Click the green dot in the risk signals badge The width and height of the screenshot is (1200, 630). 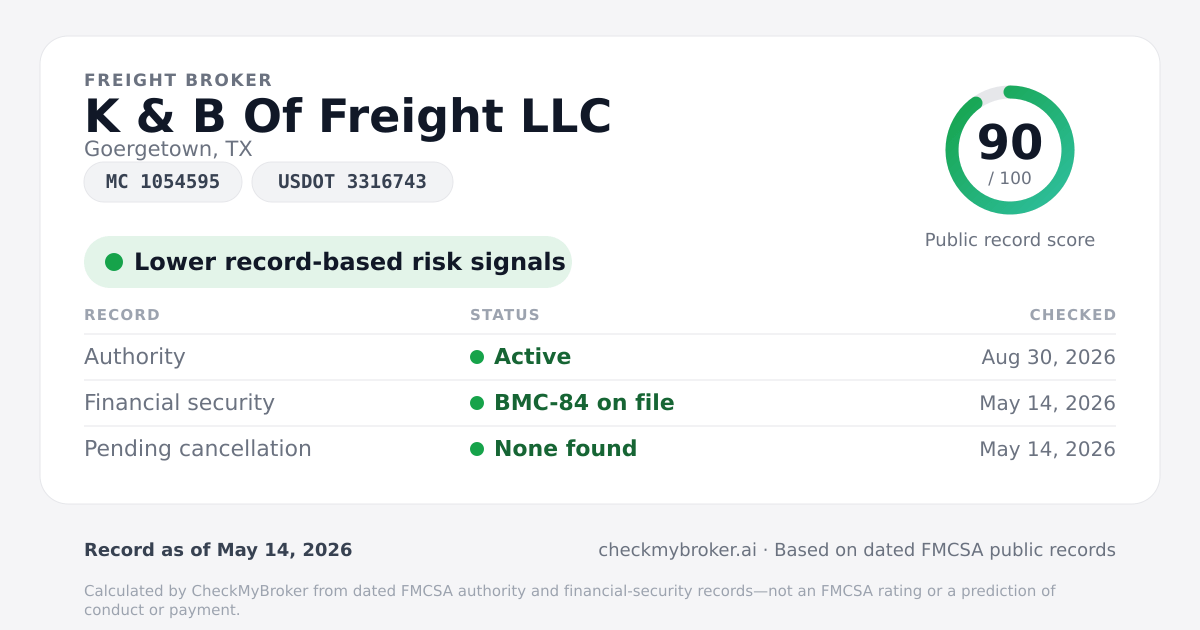tap(114, 262)
